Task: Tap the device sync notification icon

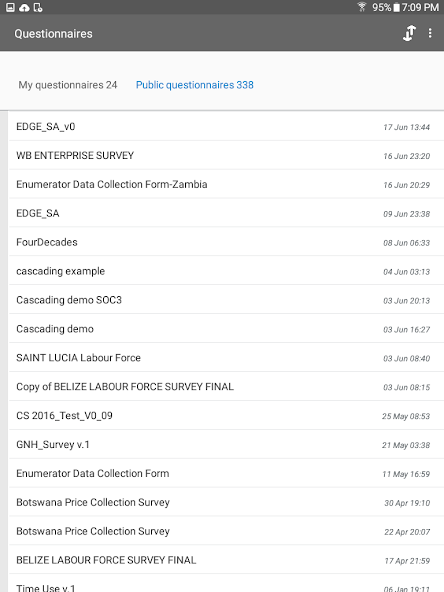Action: click(38, 8)
